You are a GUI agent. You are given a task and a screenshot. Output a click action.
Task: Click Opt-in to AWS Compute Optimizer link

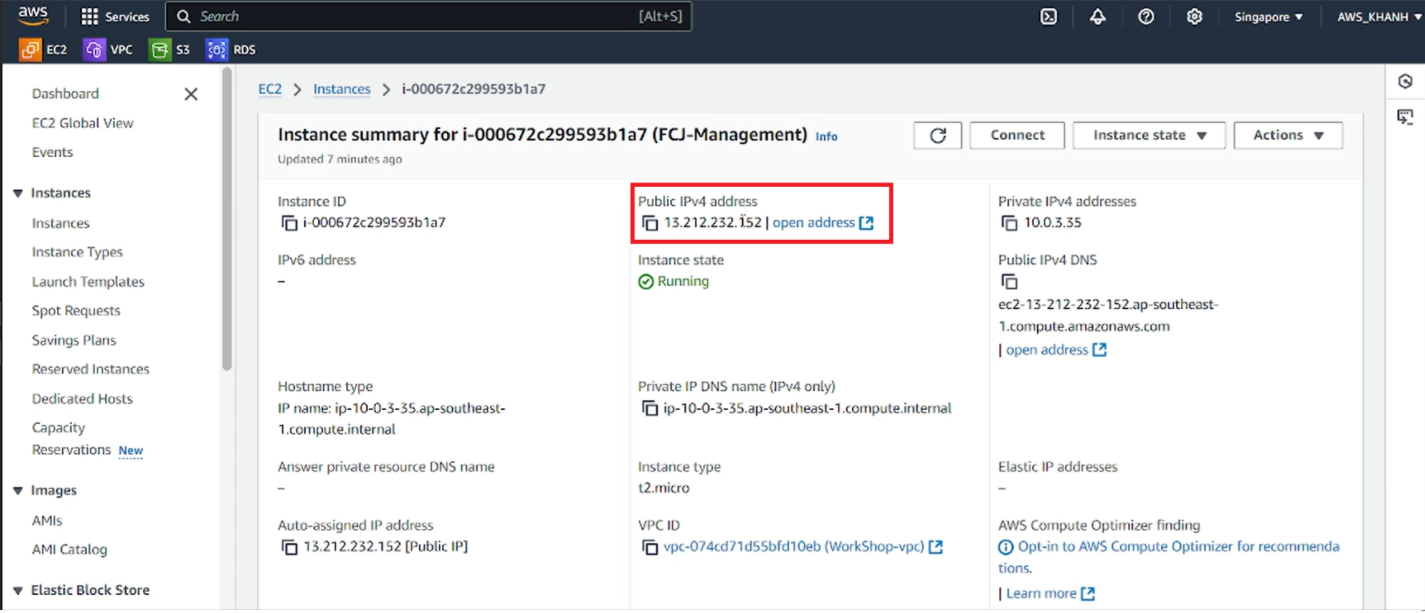click(x=1179, y=557)
